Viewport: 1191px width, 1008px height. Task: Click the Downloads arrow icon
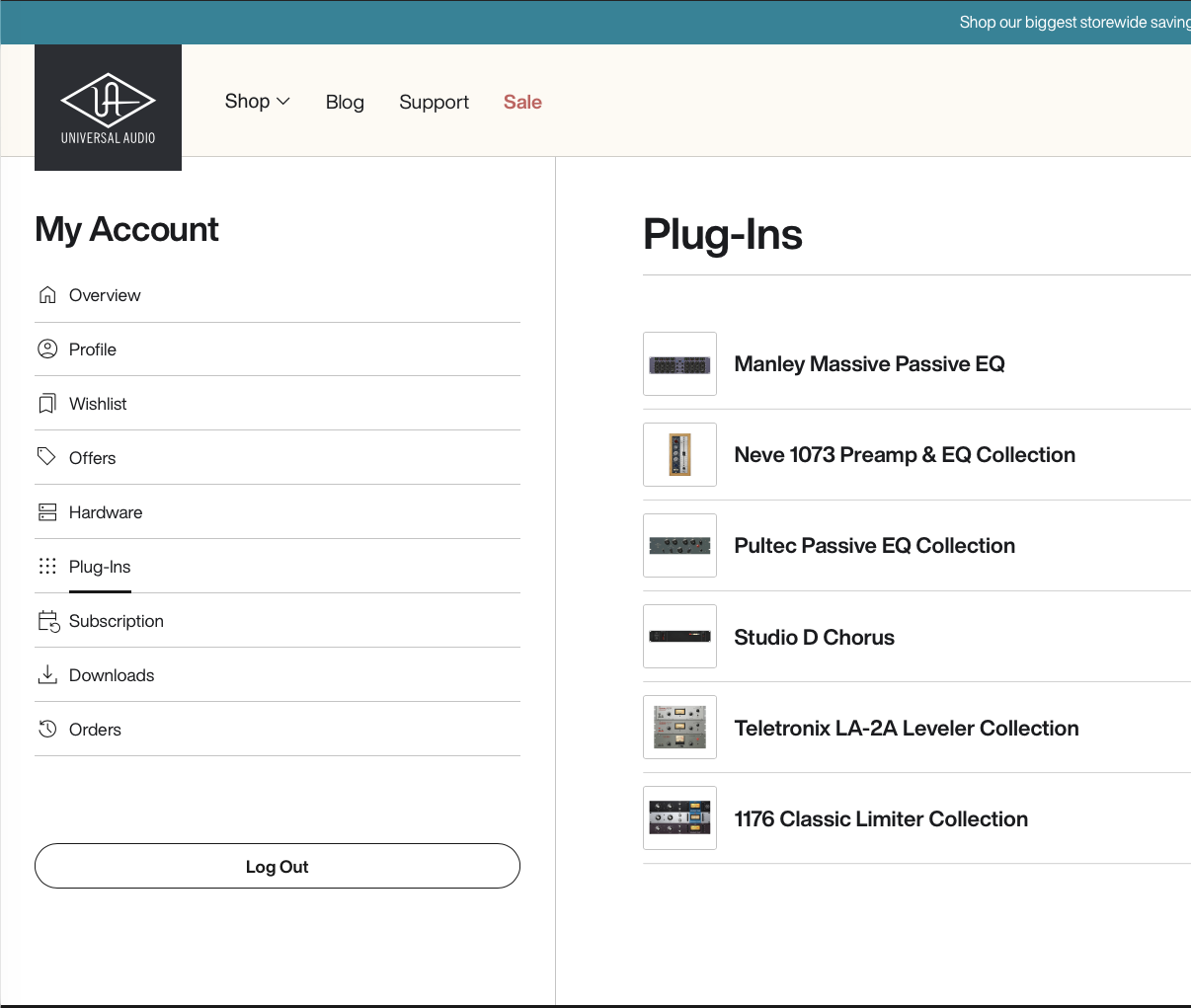(47, 675)
